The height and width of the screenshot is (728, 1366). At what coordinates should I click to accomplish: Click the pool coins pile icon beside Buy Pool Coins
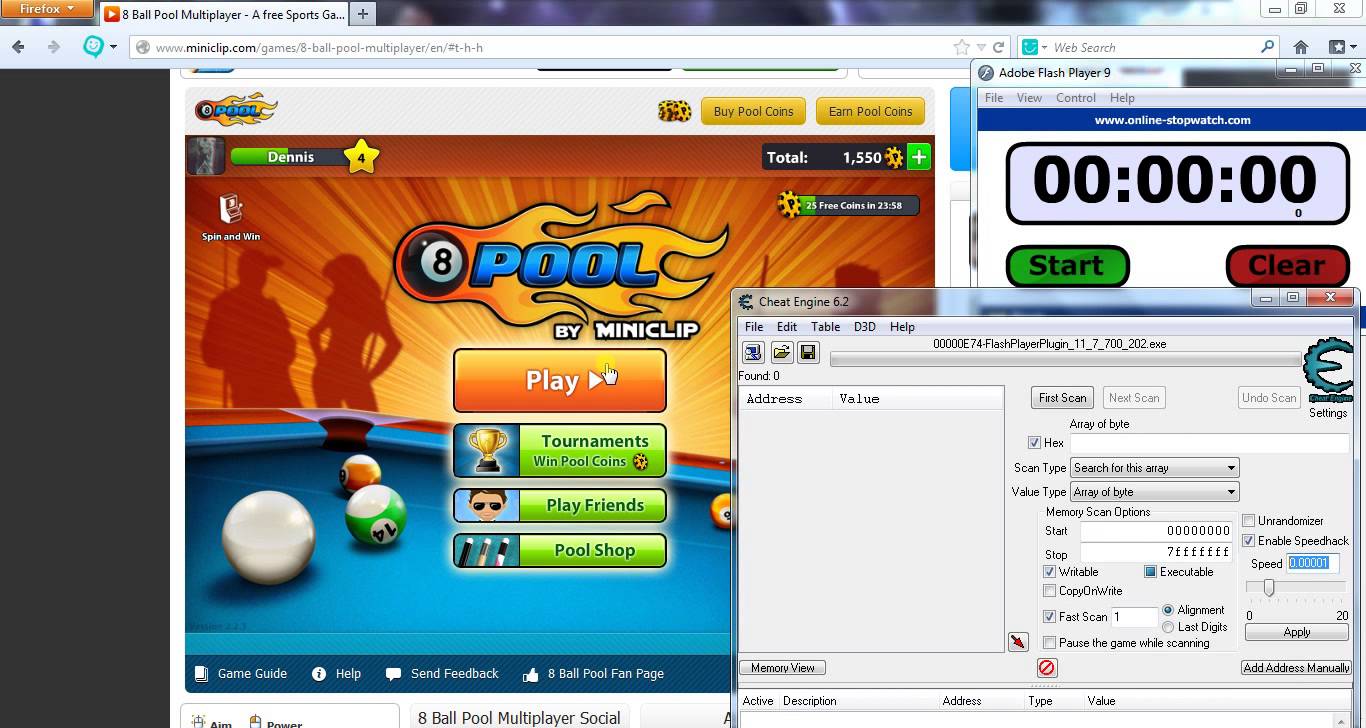pyautogui.click(x=674, y=111)
